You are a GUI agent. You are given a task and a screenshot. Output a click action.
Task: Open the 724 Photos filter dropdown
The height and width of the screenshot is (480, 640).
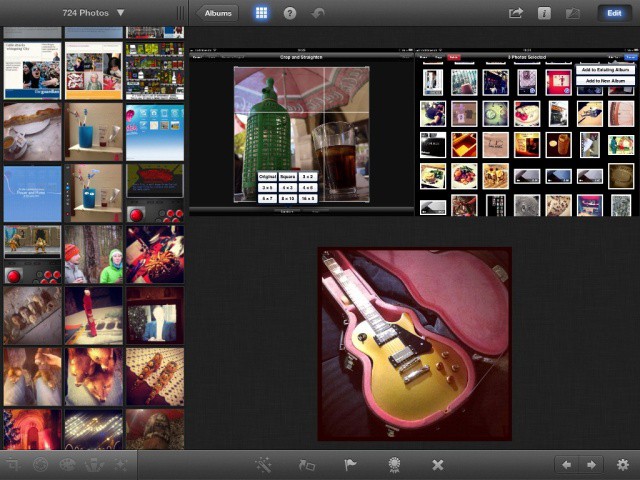[93, 13]
